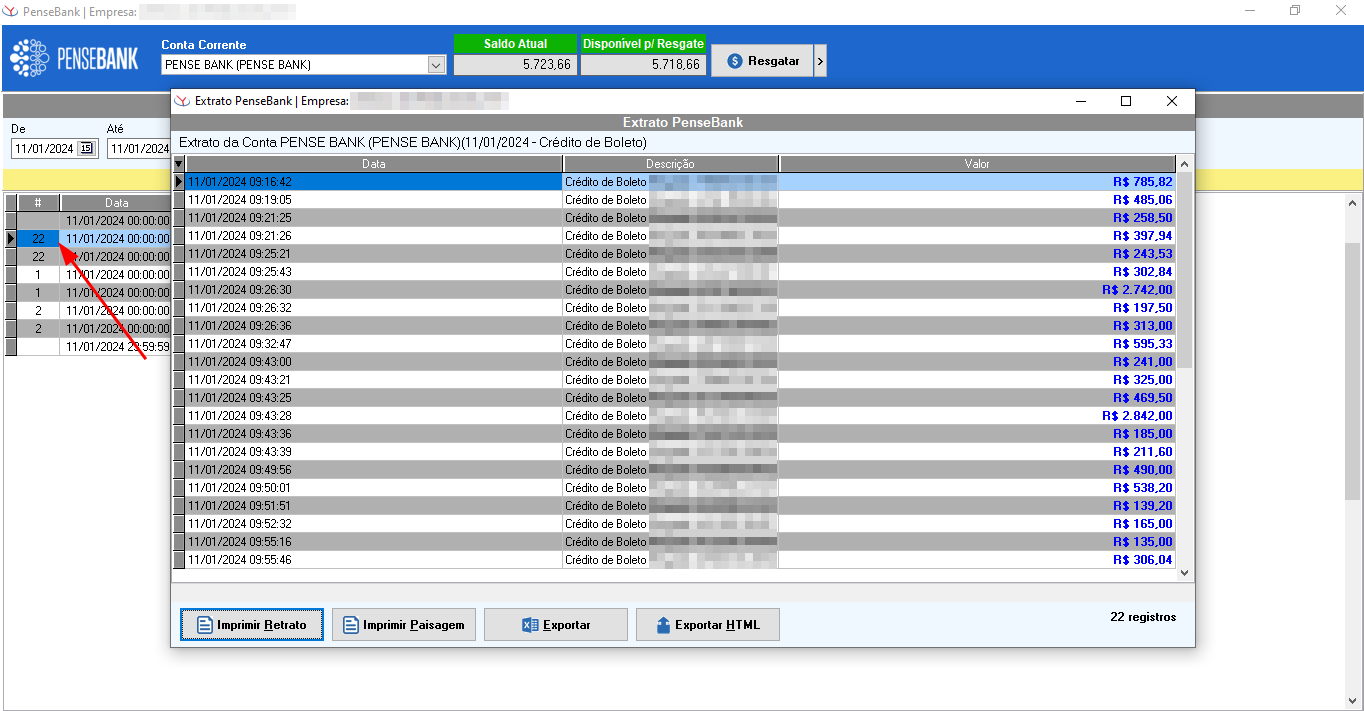The width and height of the screenshot is (1364, 711).
Task: Click the main PenseBank title bar icon
Action: point(10,10)
